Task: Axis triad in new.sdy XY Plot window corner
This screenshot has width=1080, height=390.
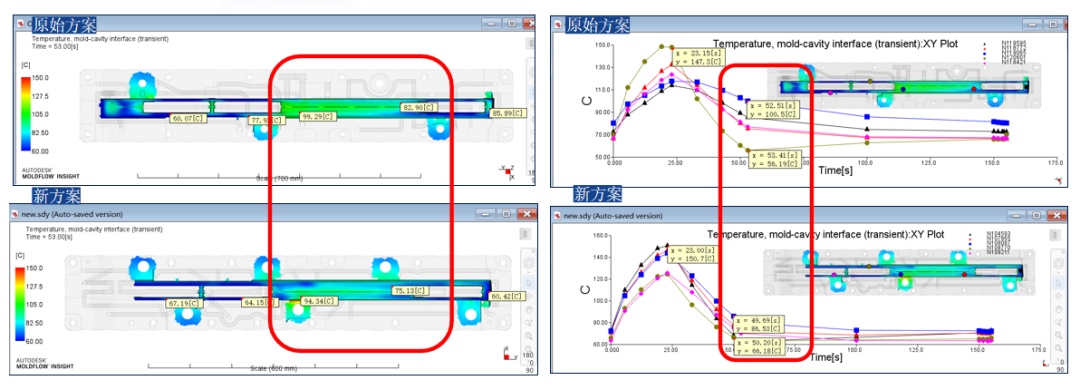Action: 1047,363
